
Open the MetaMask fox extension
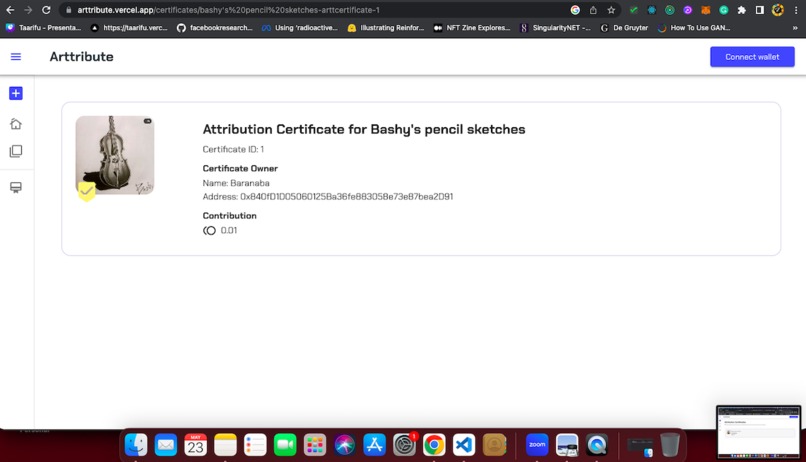(706, 10)
